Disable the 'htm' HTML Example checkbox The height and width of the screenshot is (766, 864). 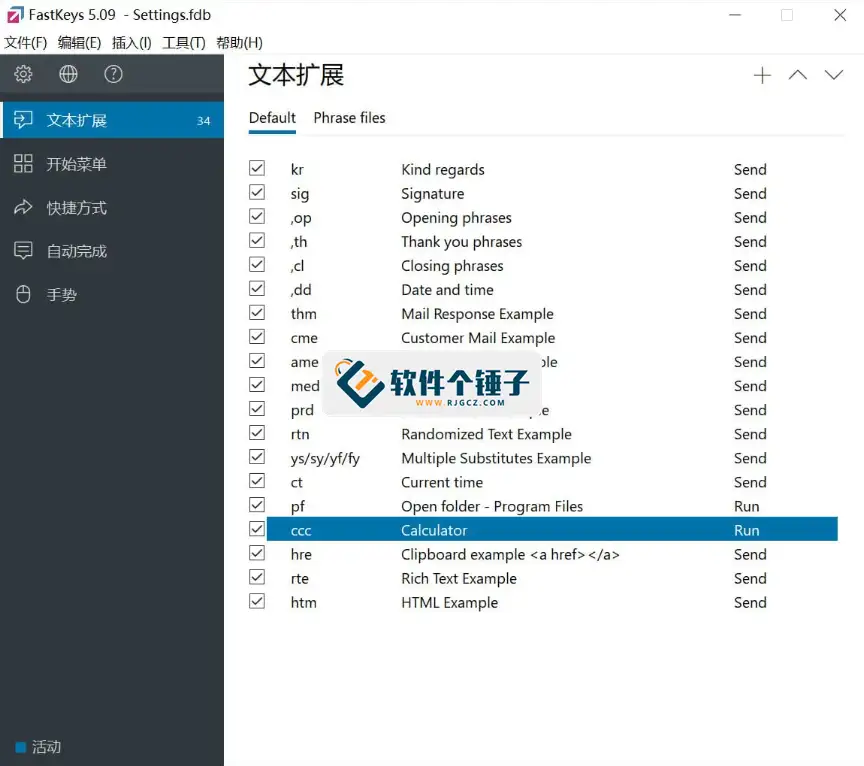[257, 602]
